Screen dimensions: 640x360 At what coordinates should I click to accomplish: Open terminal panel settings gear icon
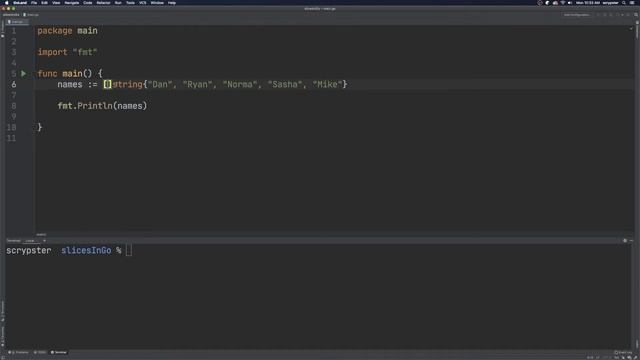625,241
